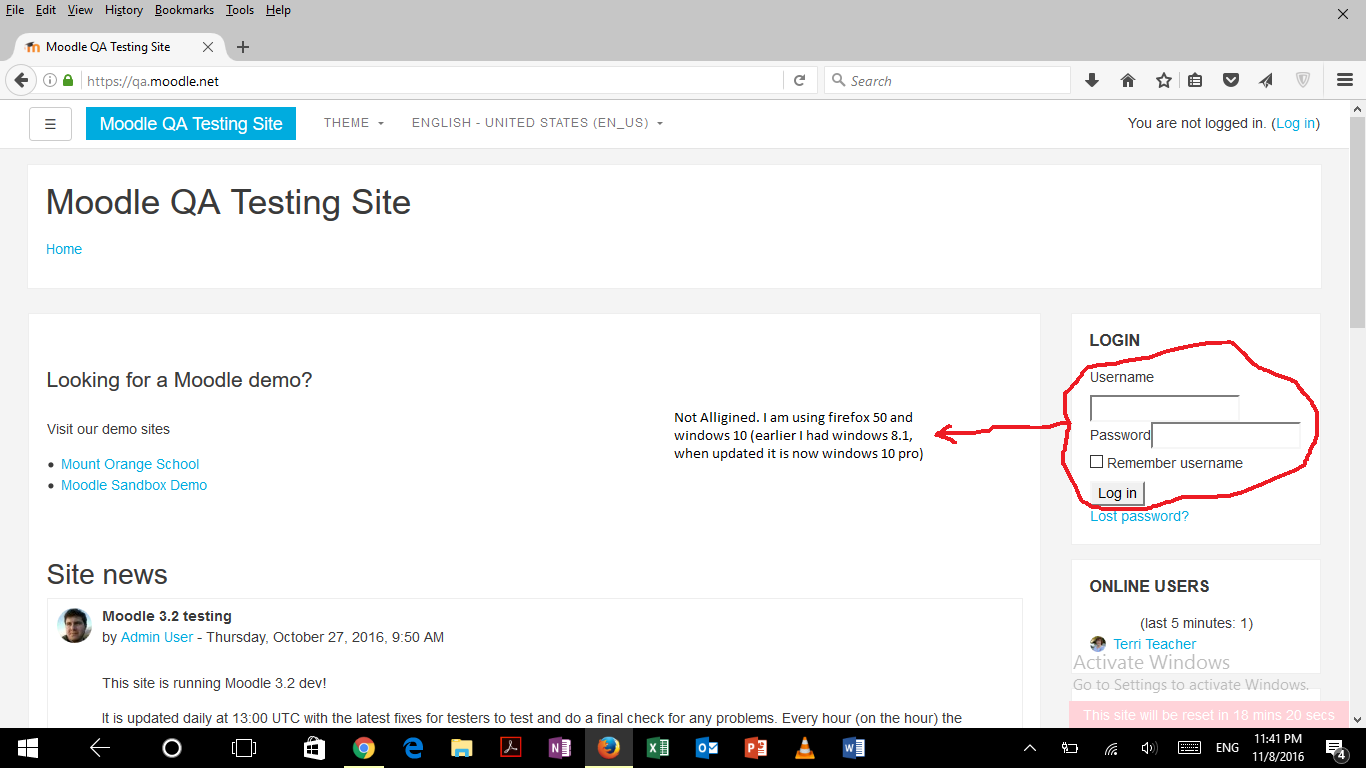The image size is (1366, 768).
Task: Open the View menu
Action: [x=80, y=10]
